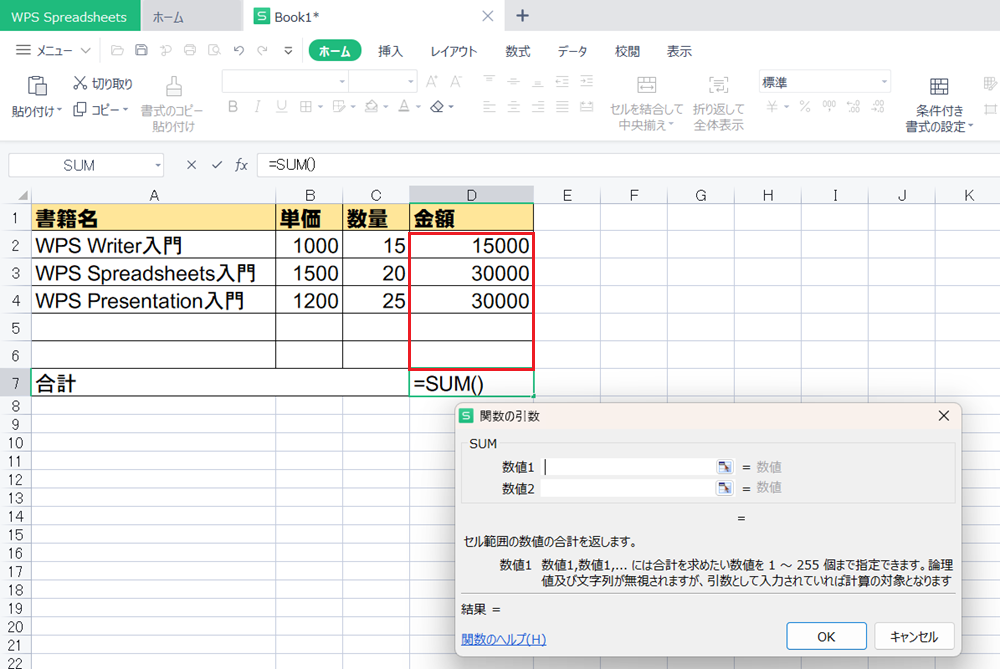Click the align left icon
1000x669 pixels.
point(489,107)
